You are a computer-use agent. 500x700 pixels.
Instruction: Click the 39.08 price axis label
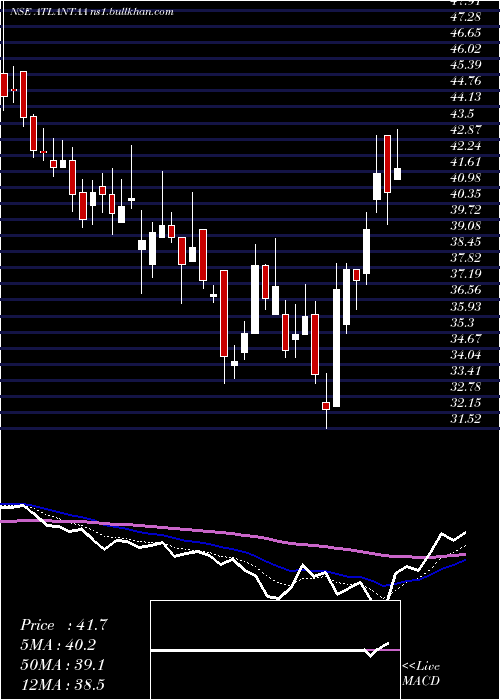tap(466, 226)
